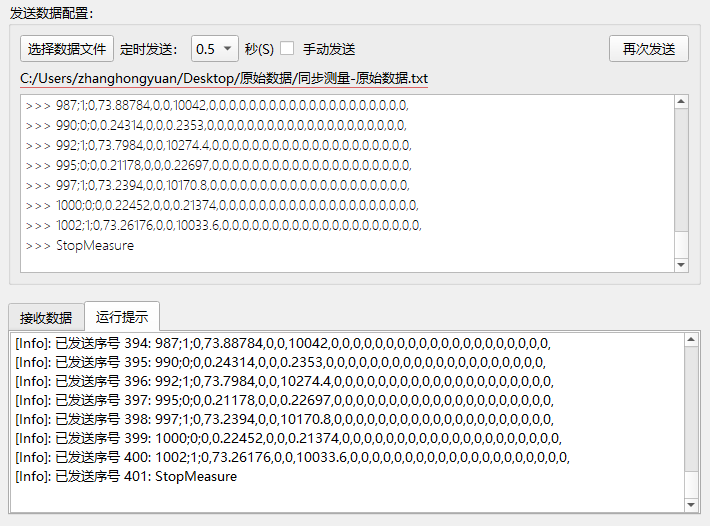Switch to the 接收数据 tab
This screenshot has height=526, width=710.
point(46,317)
